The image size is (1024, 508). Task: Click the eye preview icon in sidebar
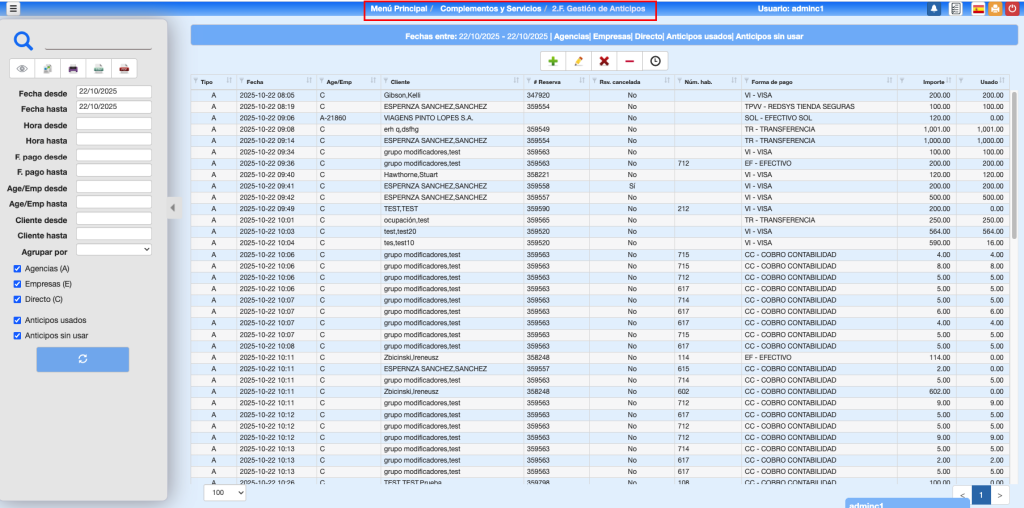pyautogui.click(x=22, y=69)
